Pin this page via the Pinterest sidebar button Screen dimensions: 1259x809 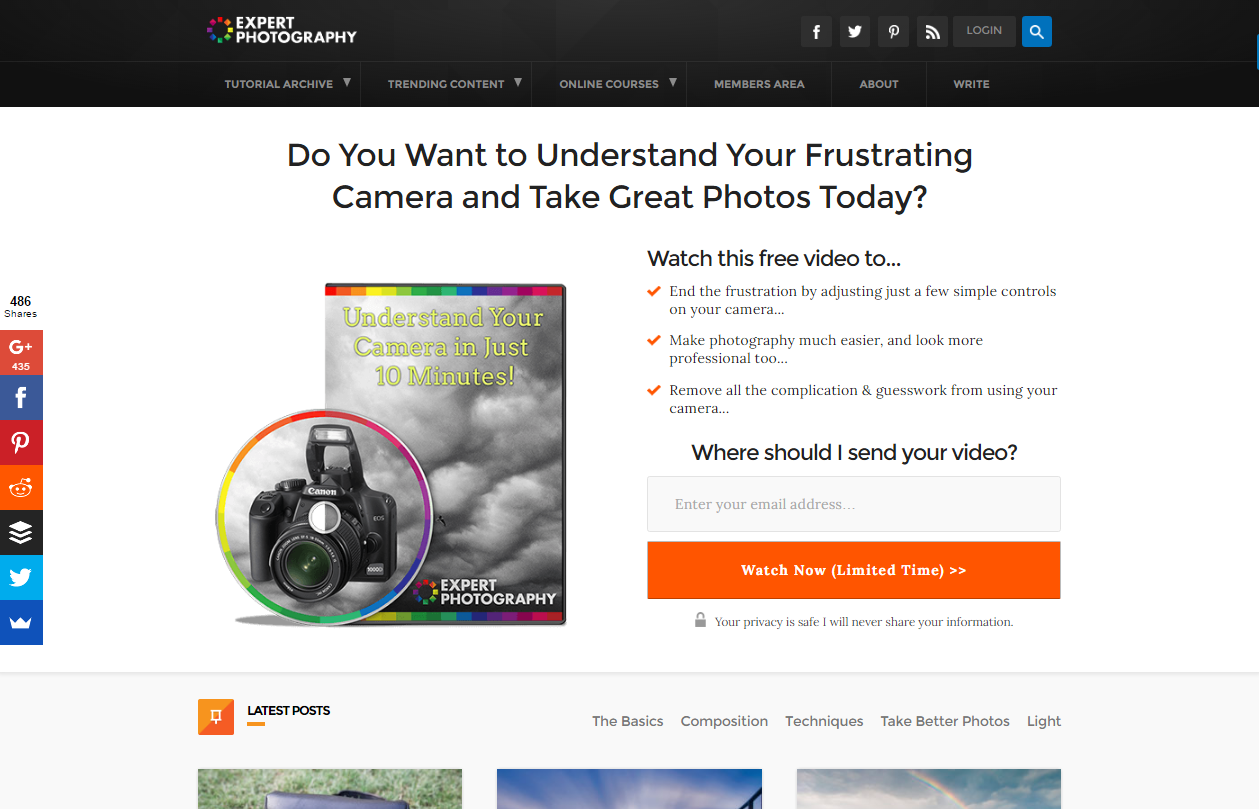coord(21,442)
